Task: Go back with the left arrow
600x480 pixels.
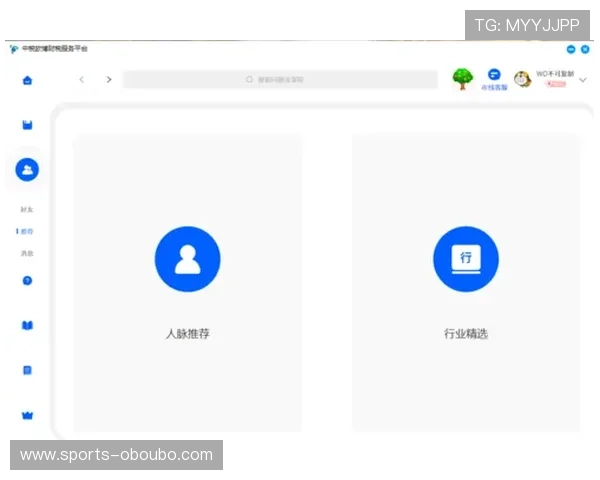Action: coord(82,79)
